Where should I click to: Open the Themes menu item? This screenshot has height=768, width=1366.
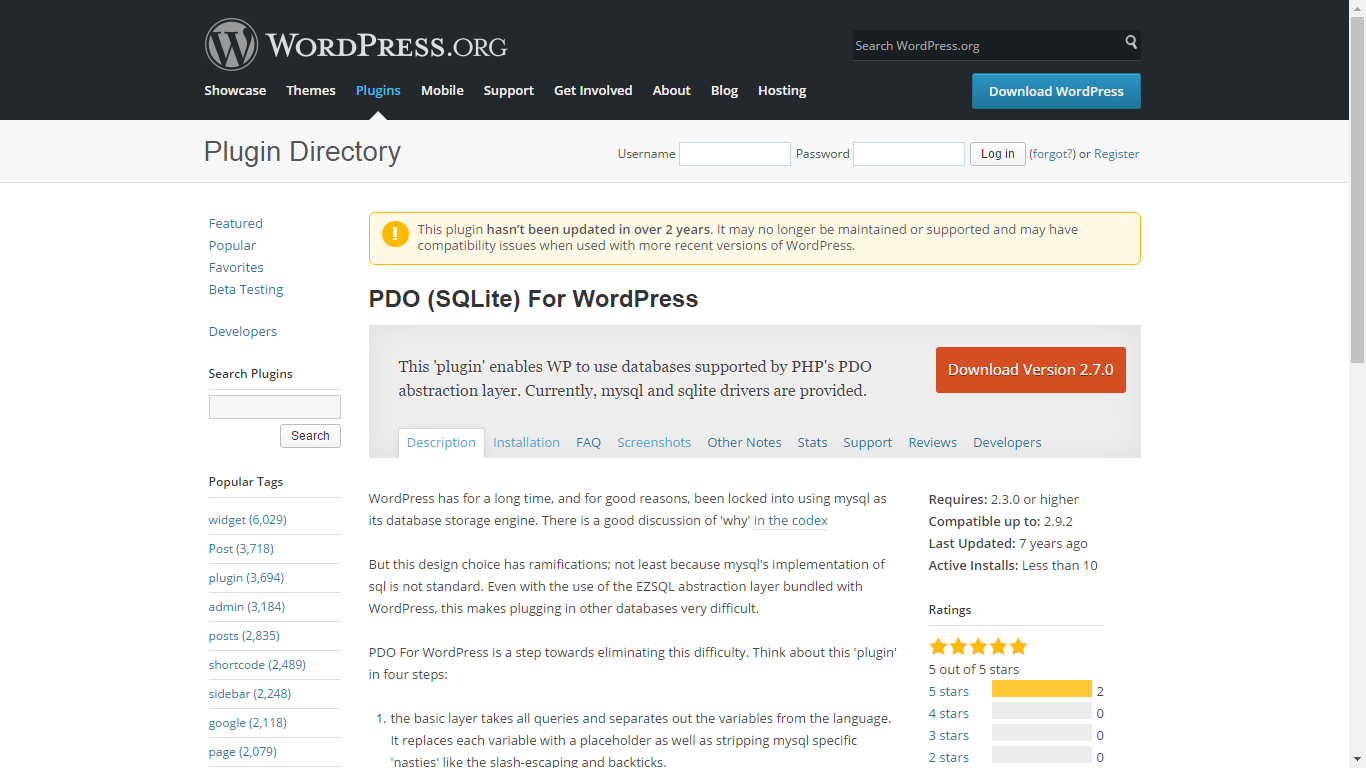[311, 90]
